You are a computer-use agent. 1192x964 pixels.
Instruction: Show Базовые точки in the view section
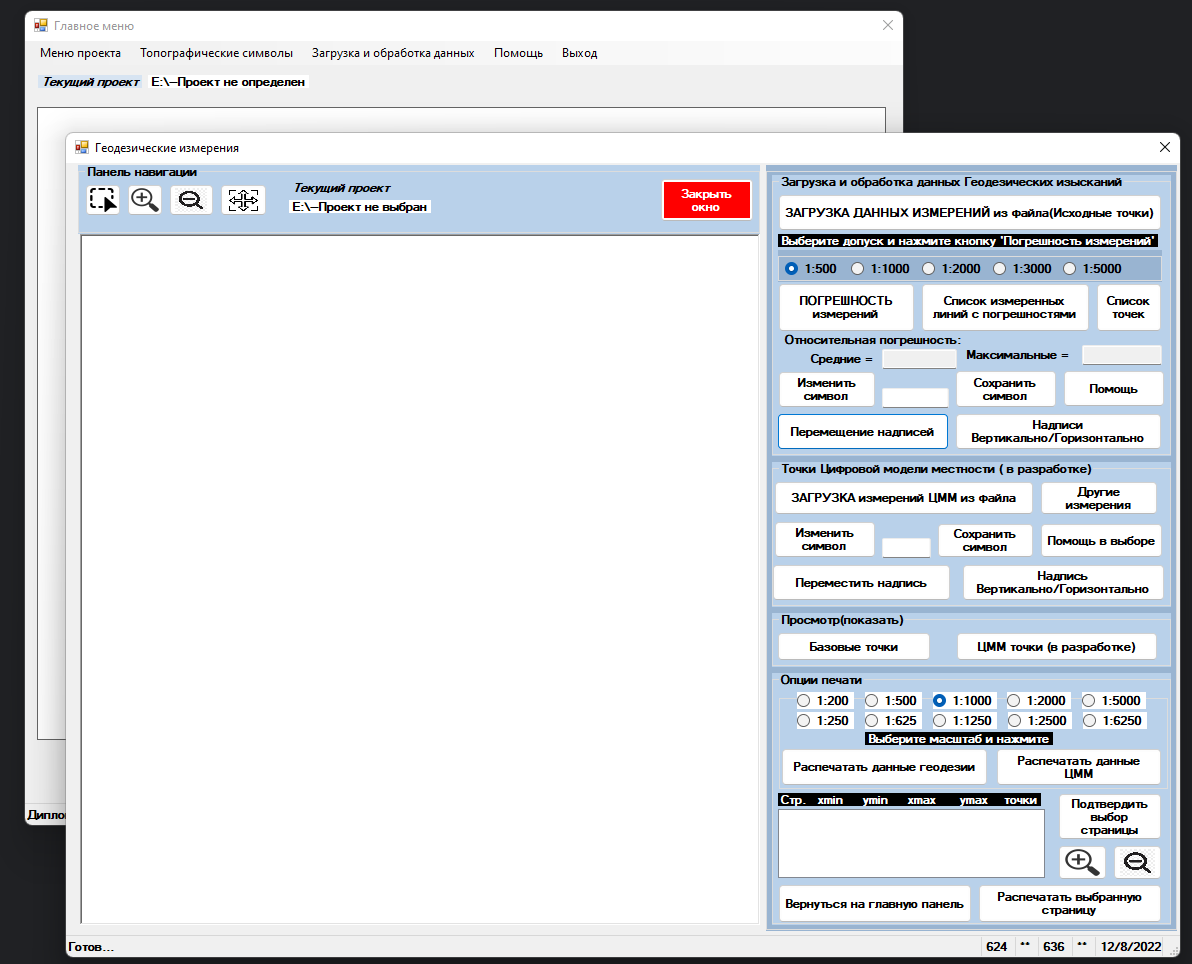(853, 646)
